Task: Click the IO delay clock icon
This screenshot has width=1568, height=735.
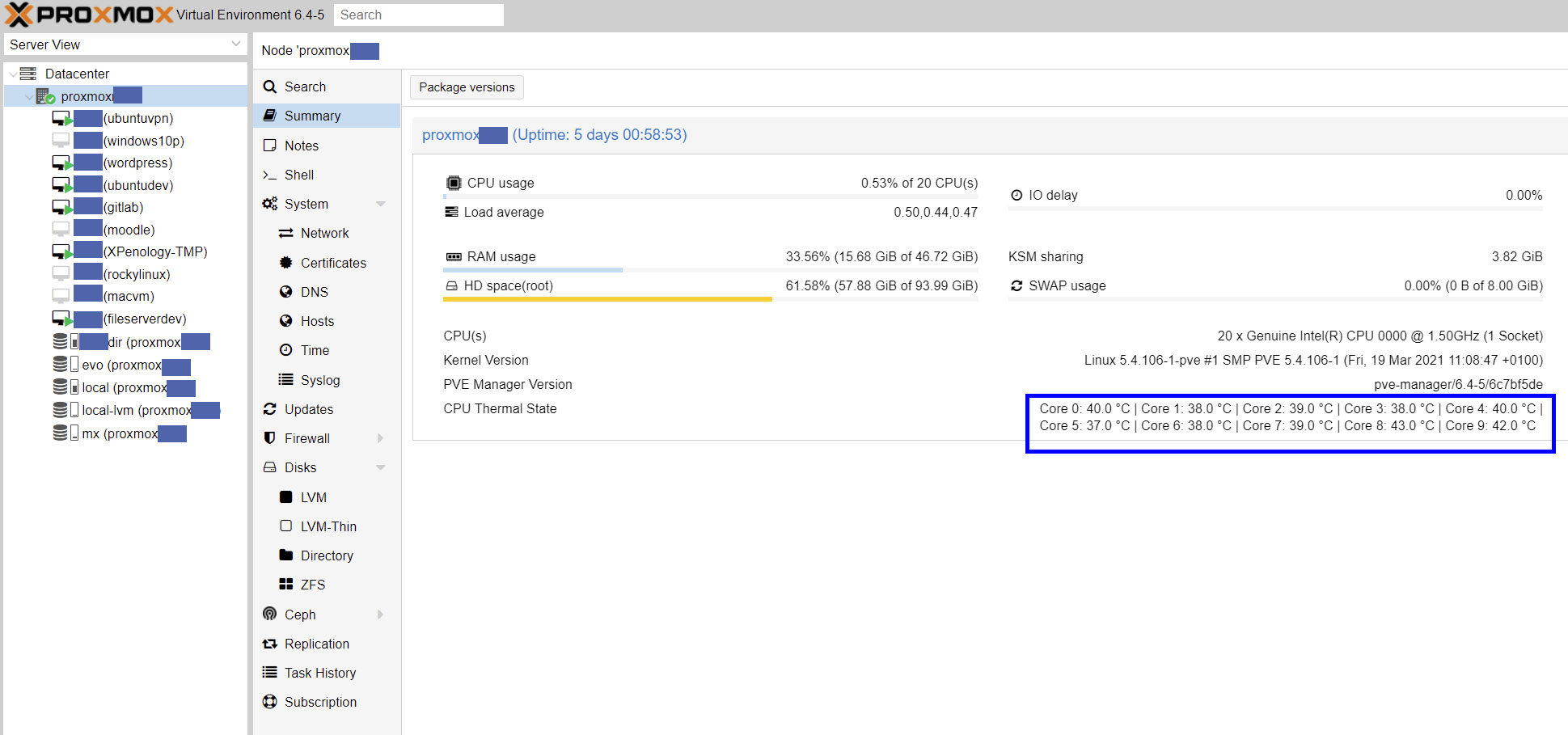Action: (x=1016, y=195)
